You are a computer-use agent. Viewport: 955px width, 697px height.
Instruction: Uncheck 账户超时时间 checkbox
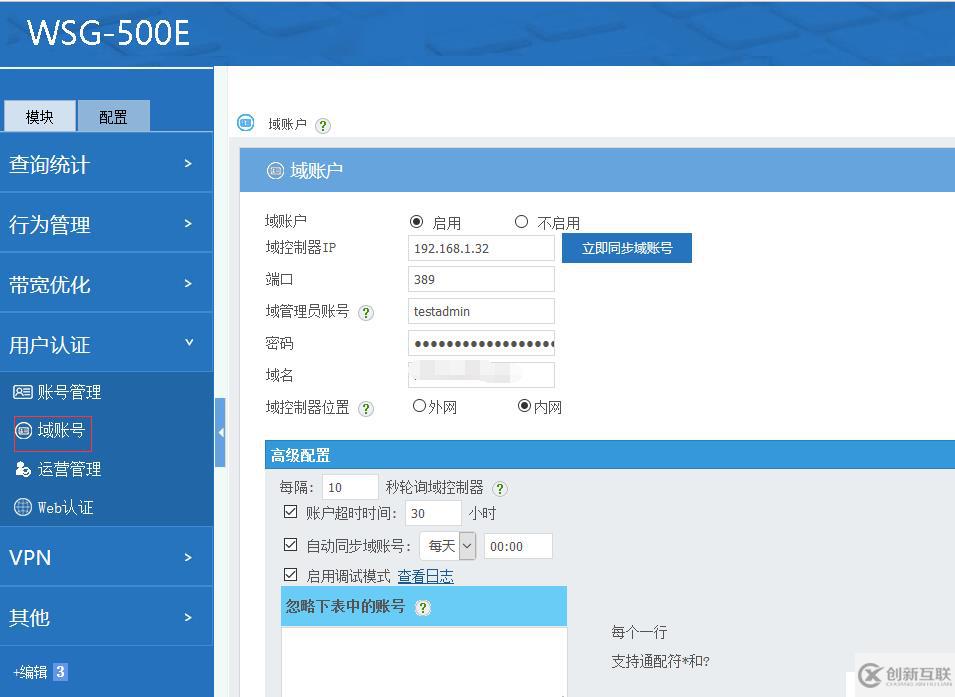tap(290, 513)
